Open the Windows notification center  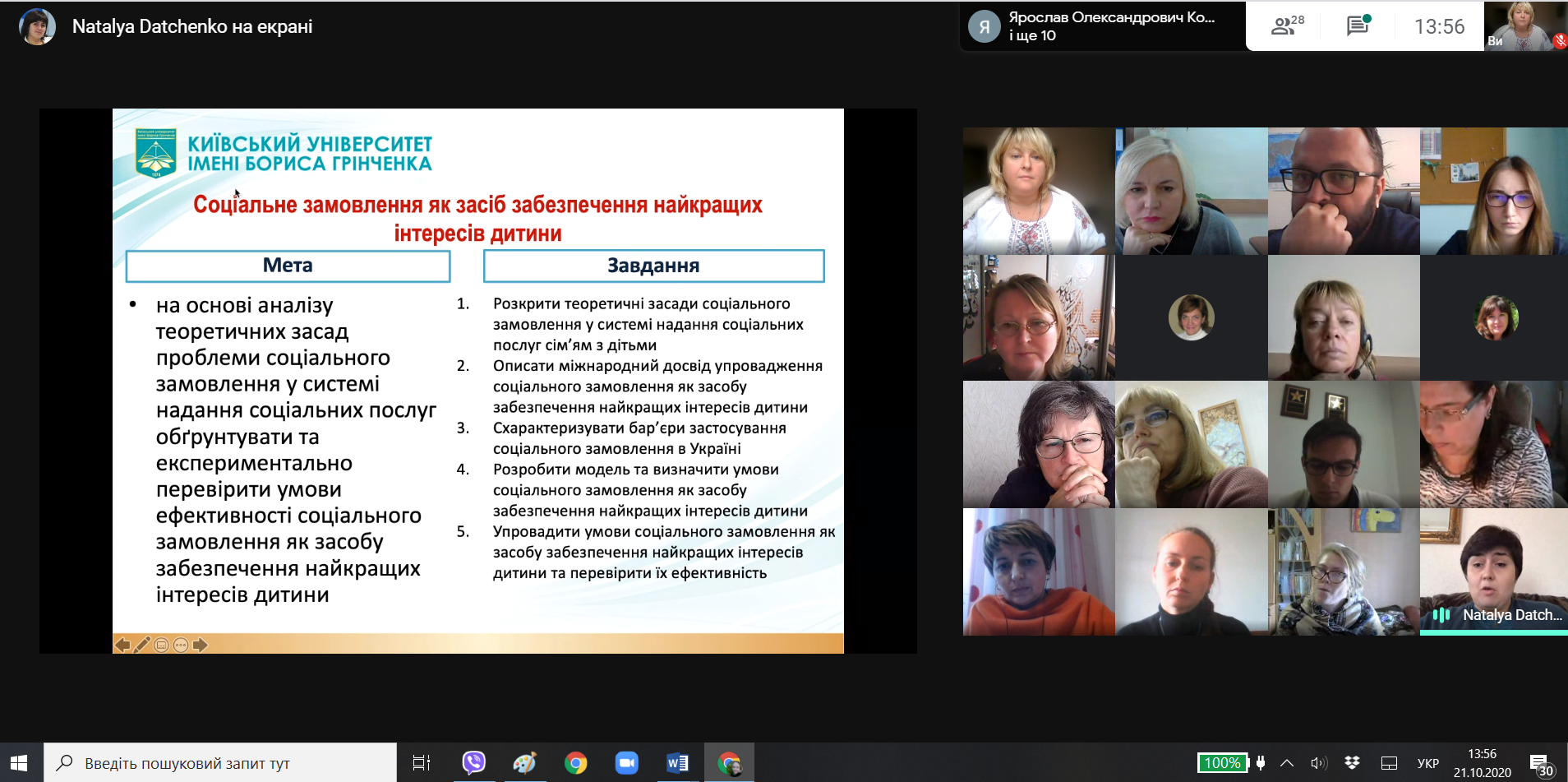click(1540, 764)
